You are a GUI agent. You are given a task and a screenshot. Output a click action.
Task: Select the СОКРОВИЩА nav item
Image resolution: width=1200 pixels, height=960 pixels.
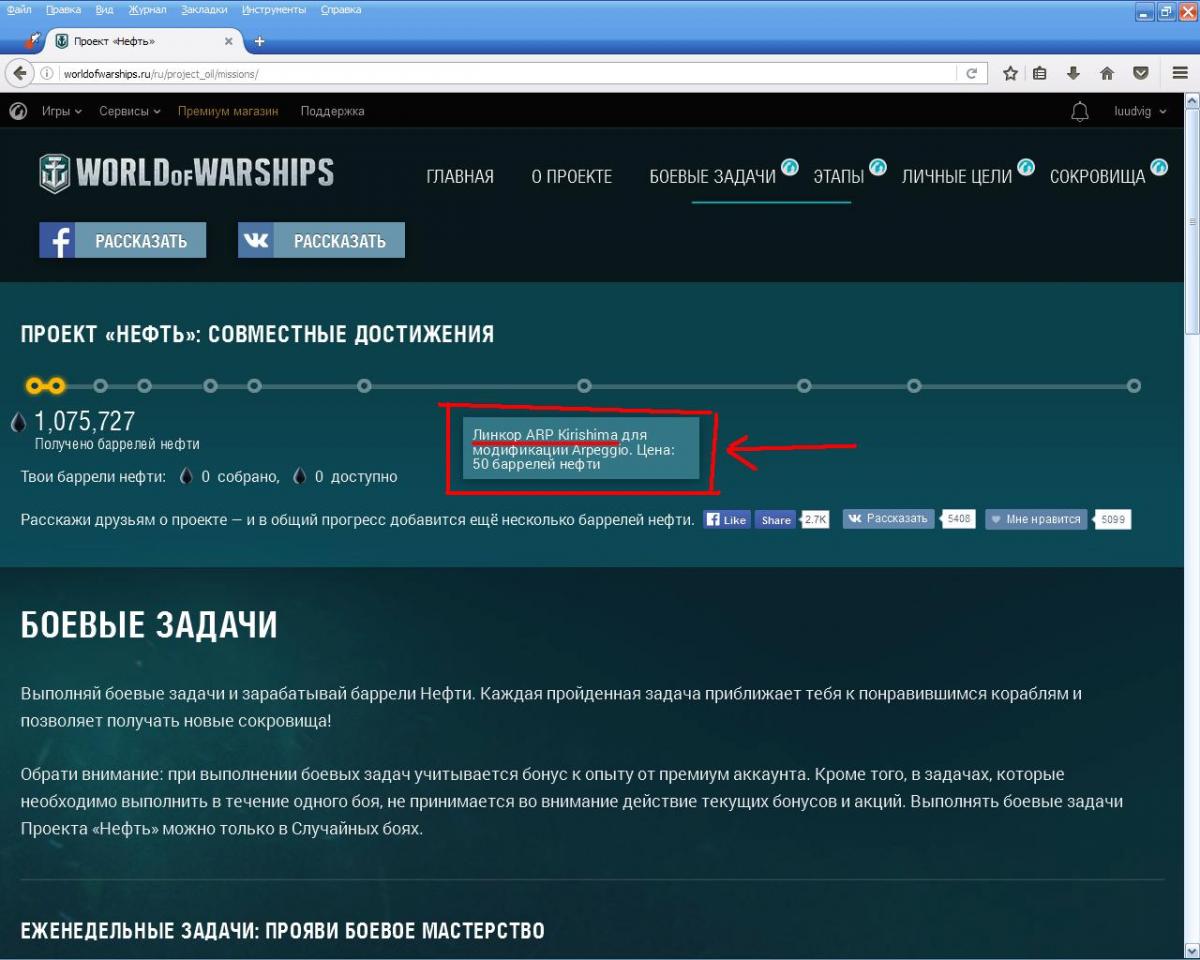click(1097, 177)
